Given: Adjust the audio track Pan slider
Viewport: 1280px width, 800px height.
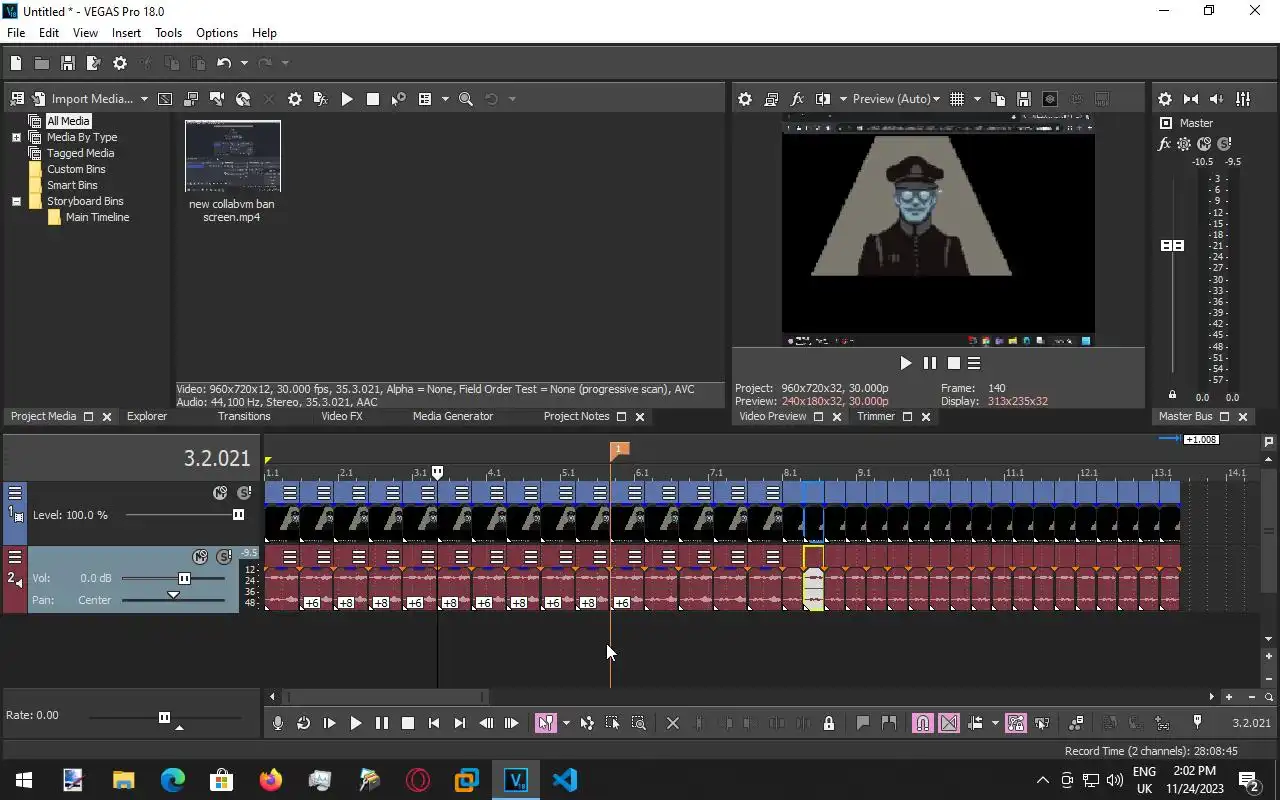Looking at the screenshot, I should coord(173,595).
